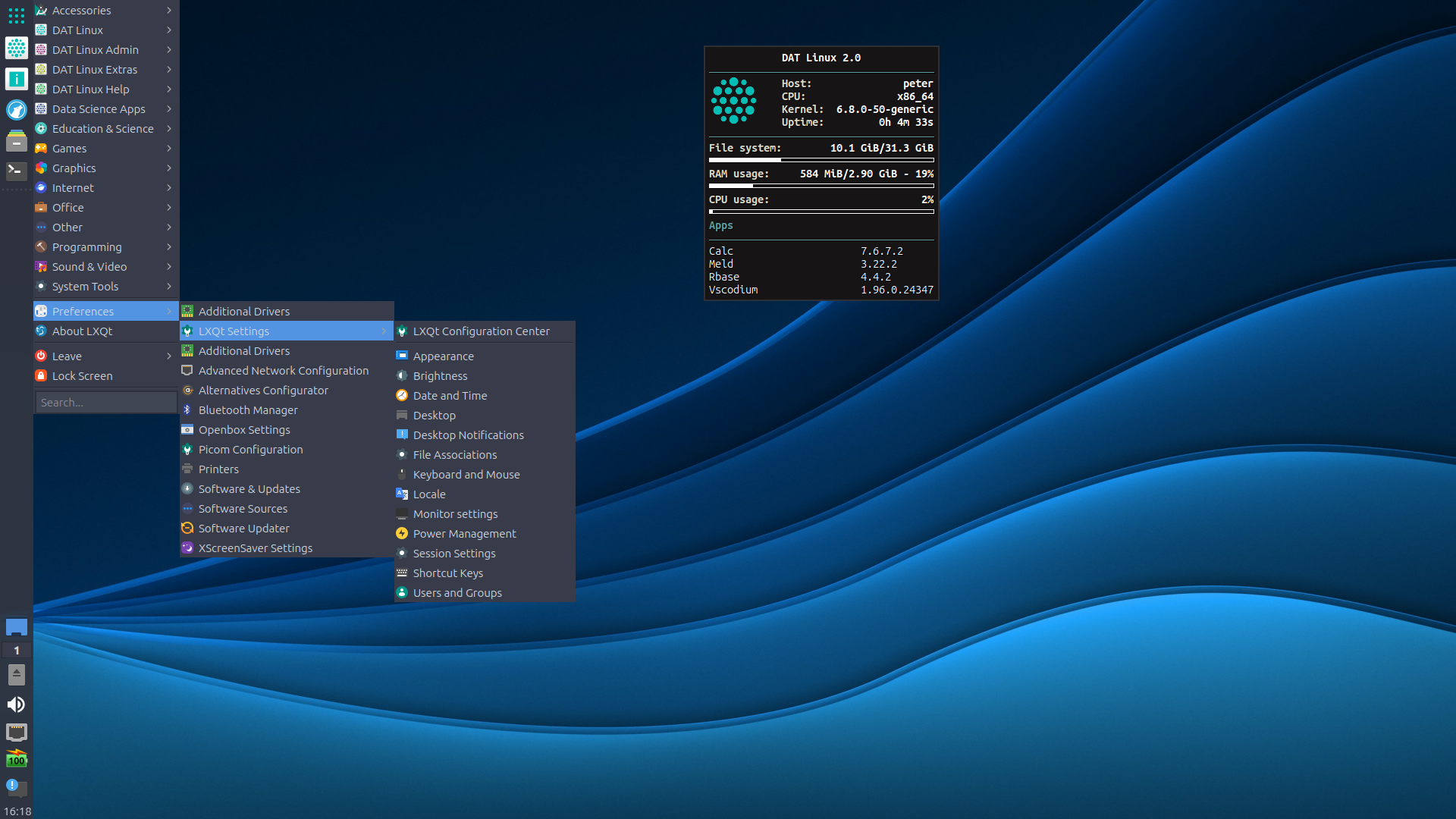The image size is (1456, 819).
Task: Open the removable media eject icon
Action: tap(16, 674)
